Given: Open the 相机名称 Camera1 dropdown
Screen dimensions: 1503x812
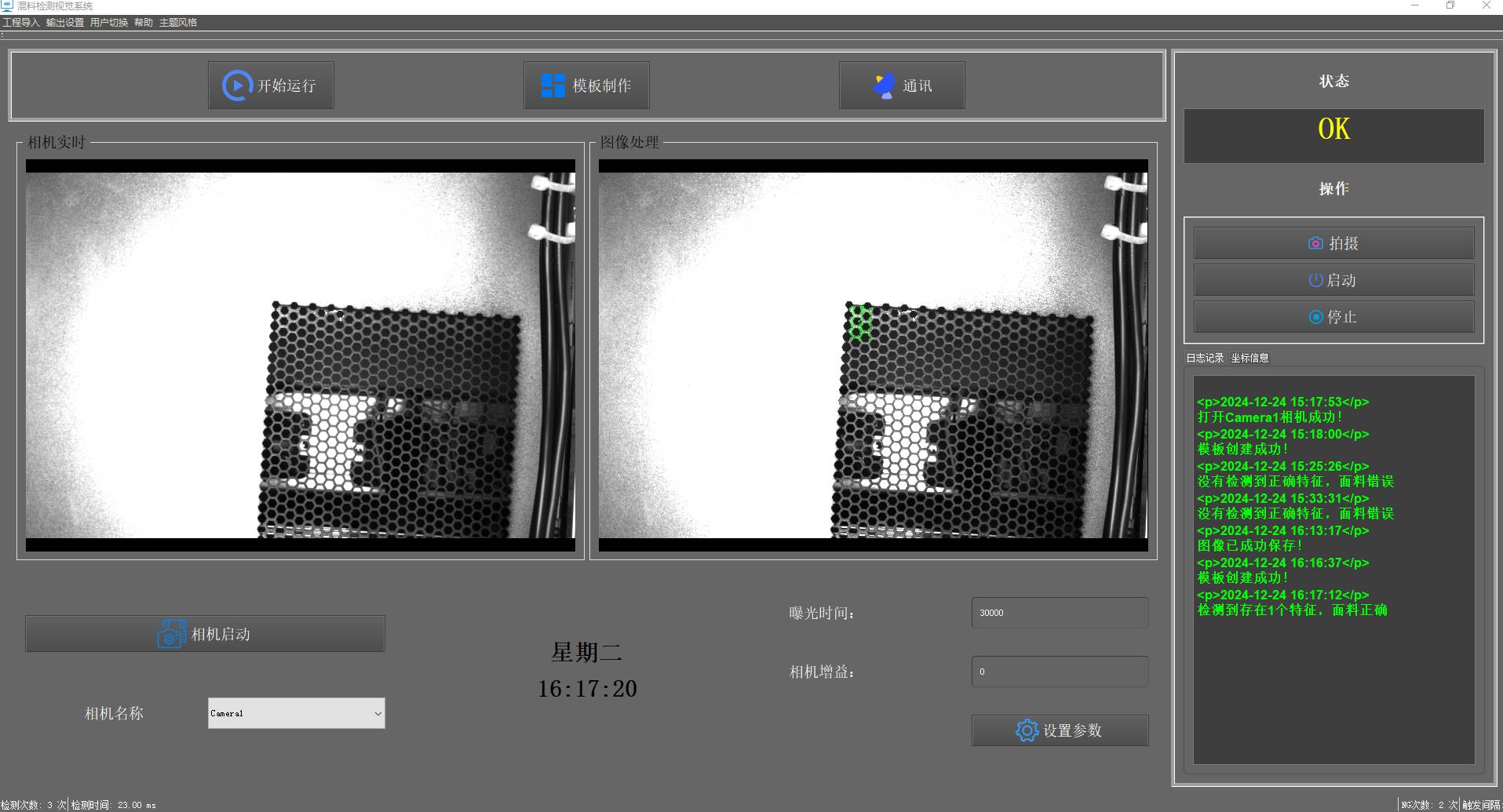Looking at the screenshot, I should click(x=296, y=713).
